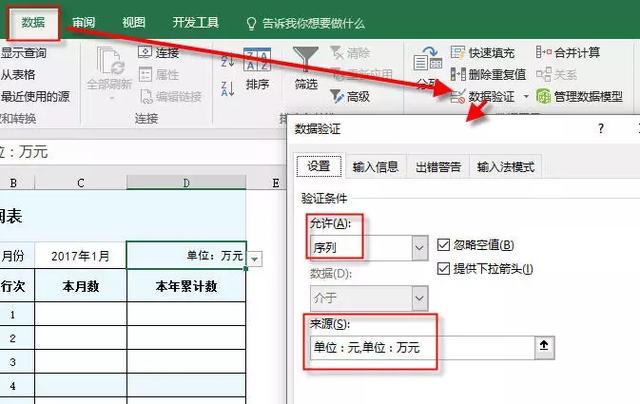Open the cell dropdown arrow next to 单位：万元
This screenshot has height=404, width=640.
[255, 258]
